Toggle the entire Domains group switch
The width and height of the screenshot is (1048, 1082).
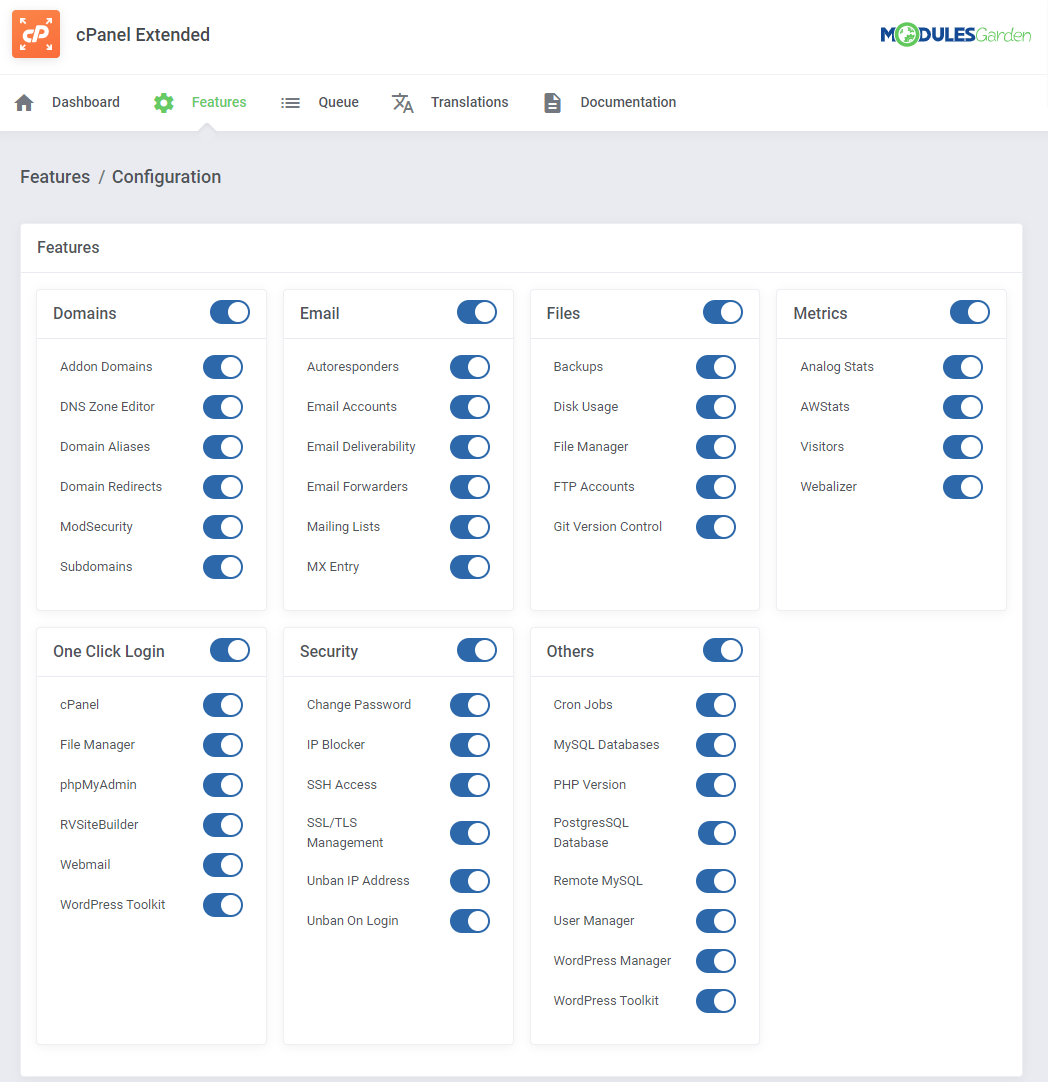click(x=230, y=312)
